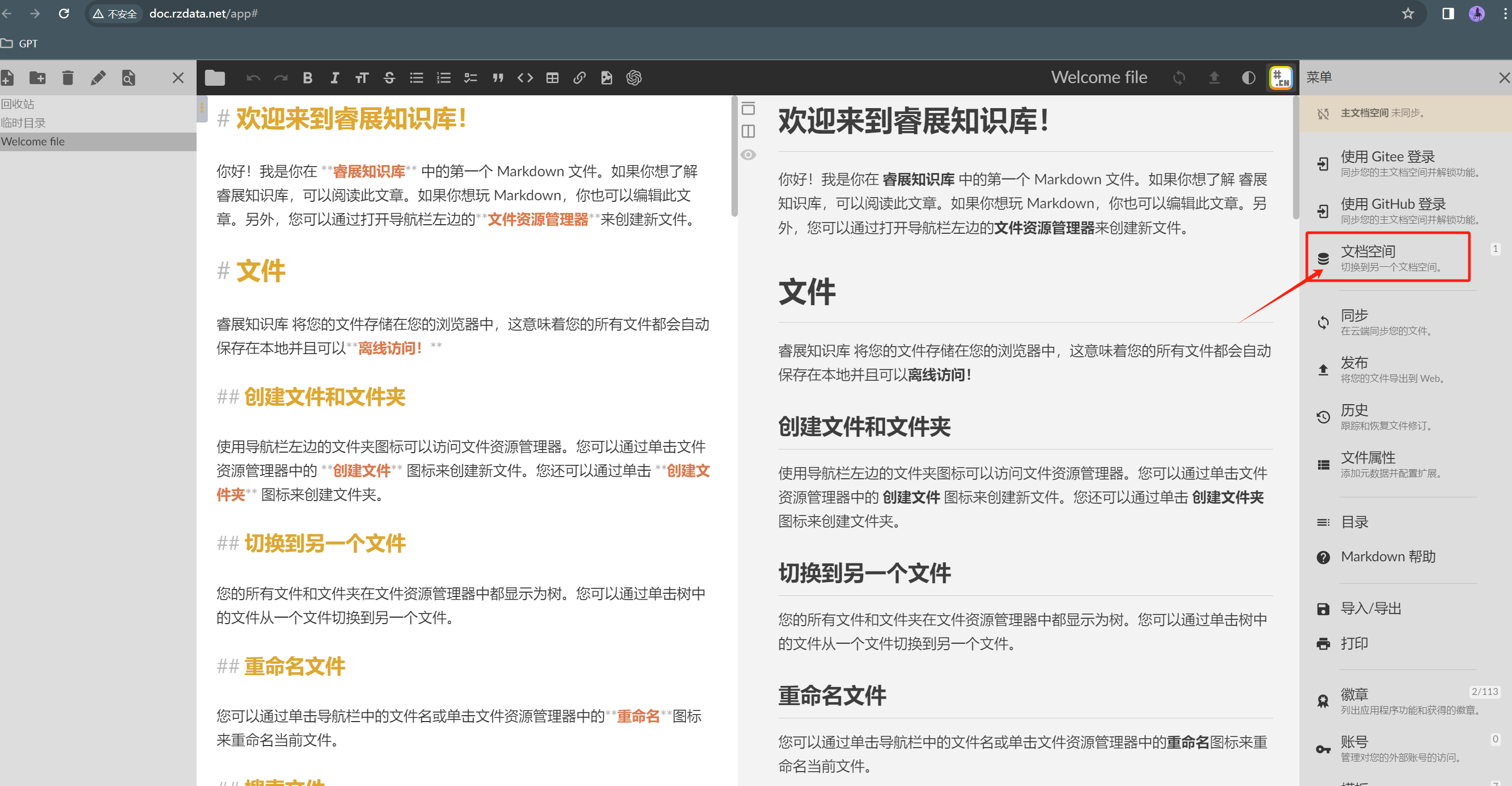Publish the document via the upload icon
This screenshot has width=1512, height=786.
[x=1214, y=77]
